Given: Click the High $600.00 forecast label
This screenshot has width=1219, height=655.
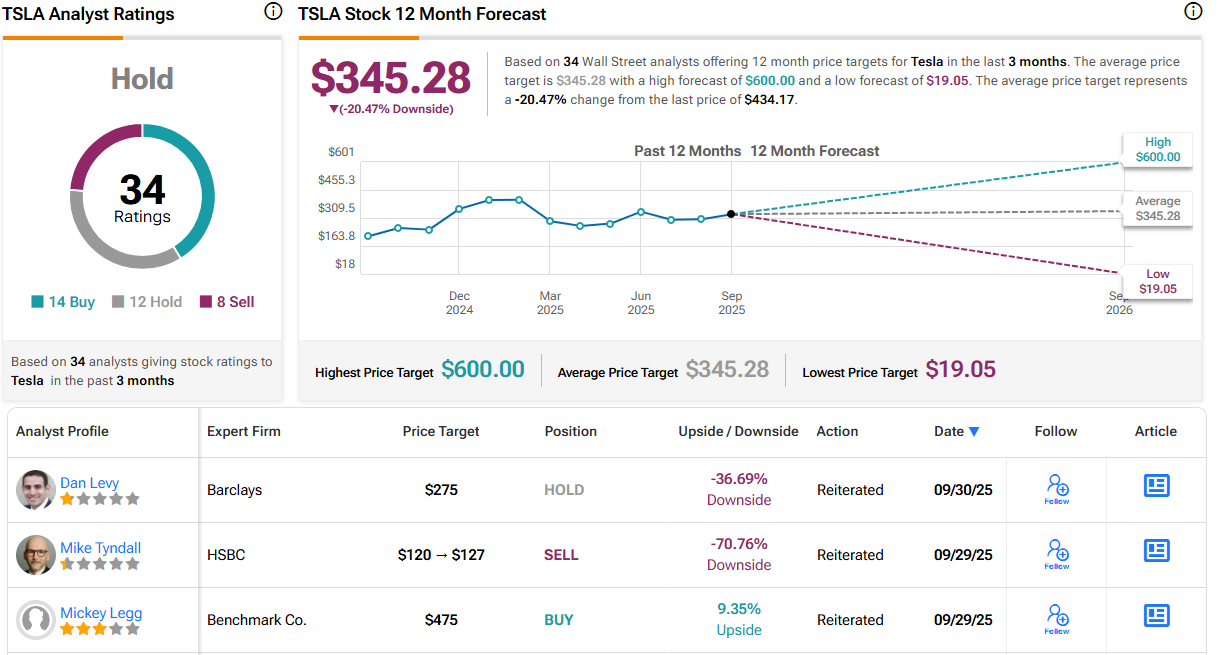Looking at the screenshot, I should click(x=1157, y=150).
